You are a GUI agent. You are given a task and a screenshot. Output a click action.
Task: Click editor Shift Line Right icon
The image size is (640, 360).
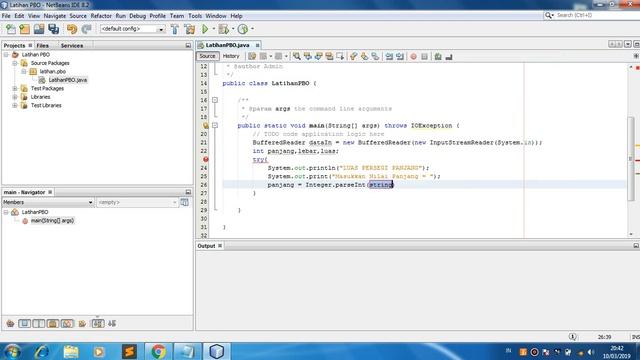click(x=400, y=56)
